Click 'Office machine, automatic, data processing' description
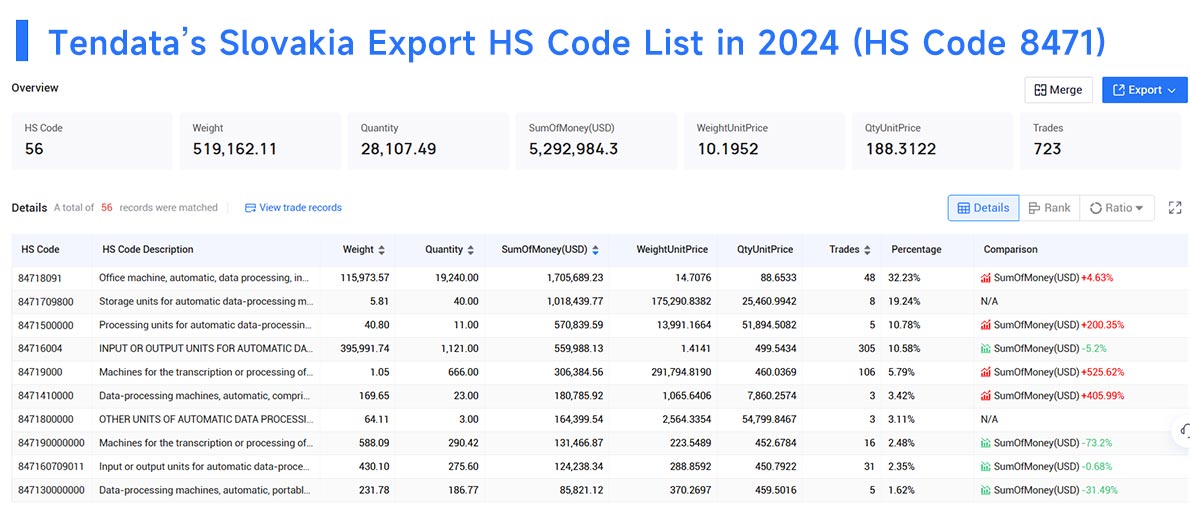This screenshot has height=508, width=1190. point(205,278)
